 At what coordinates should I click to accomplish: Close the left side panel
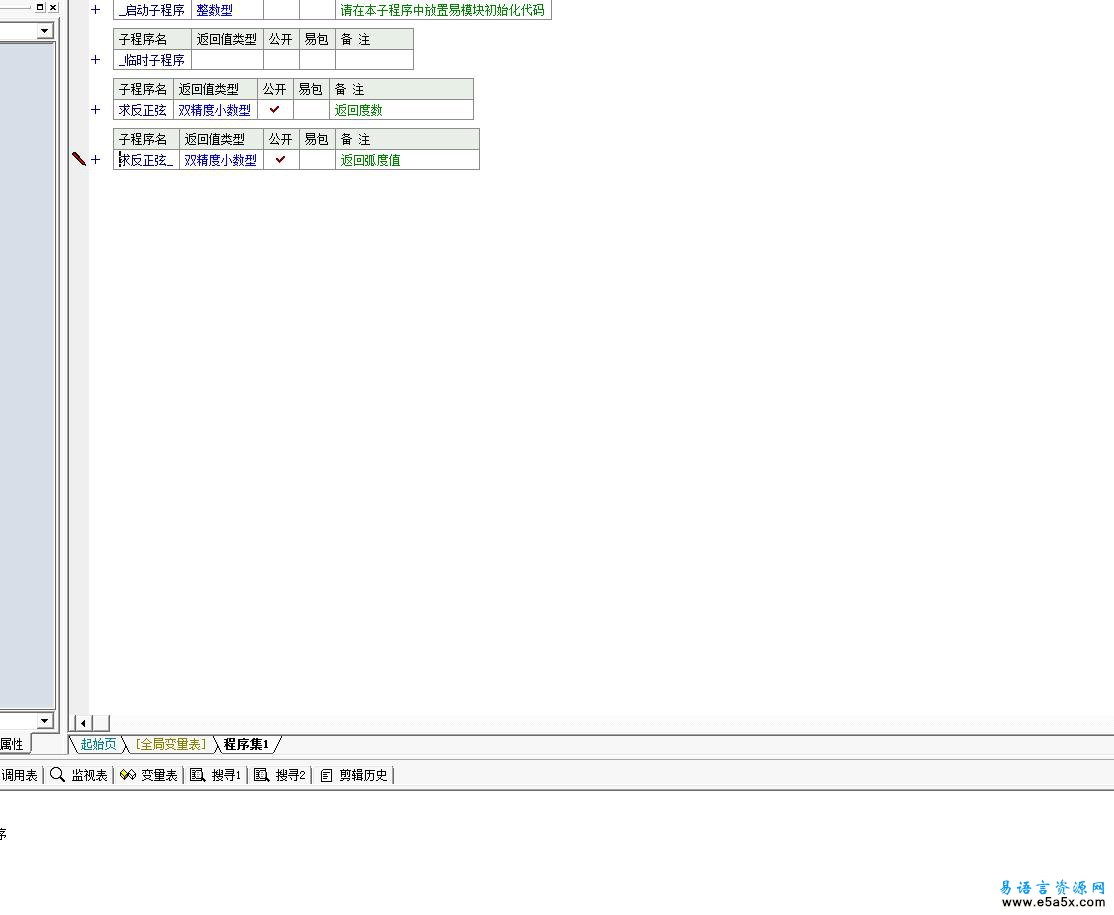click(53, 6)
